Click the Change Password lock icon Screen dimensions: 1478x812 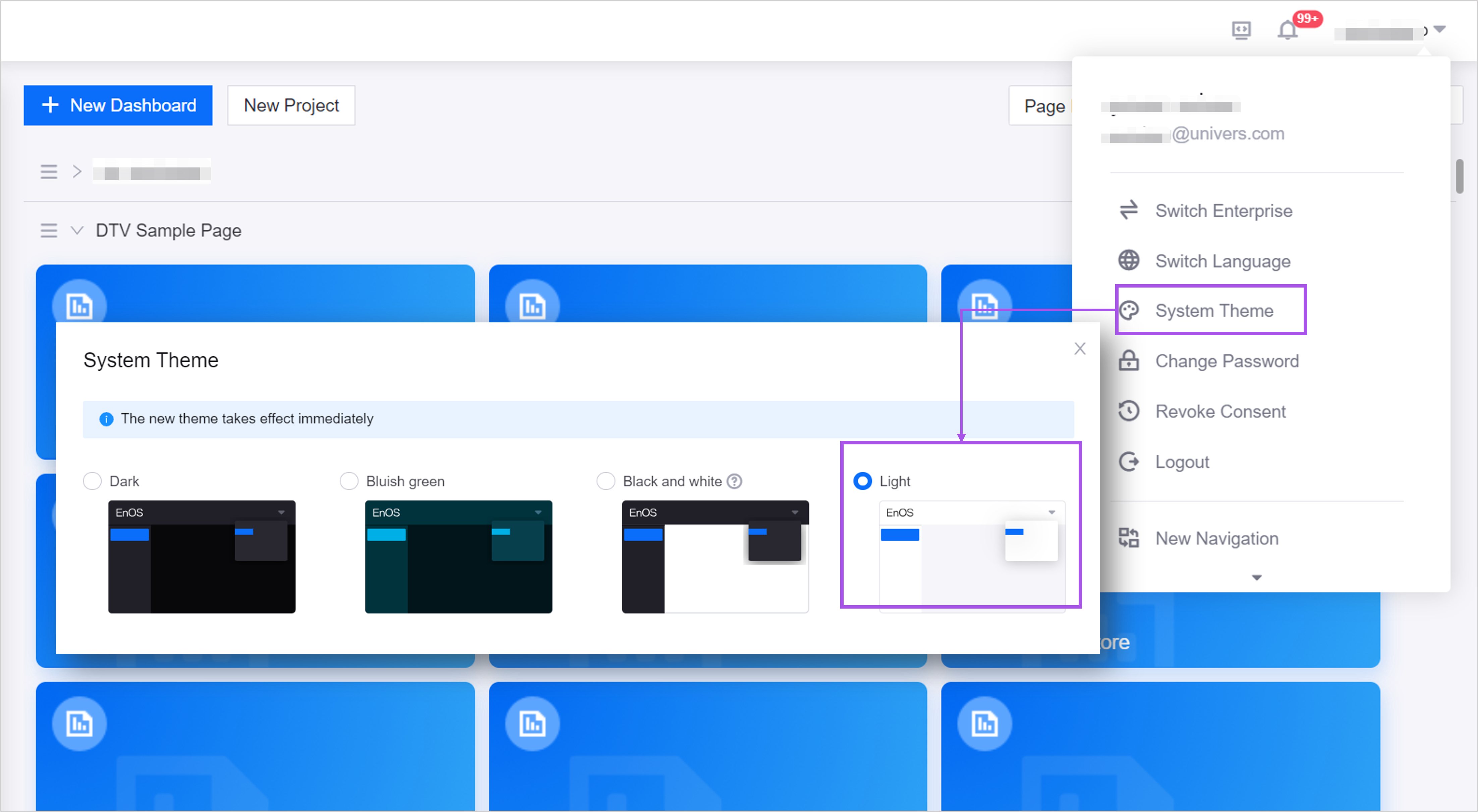[1129, 361]
